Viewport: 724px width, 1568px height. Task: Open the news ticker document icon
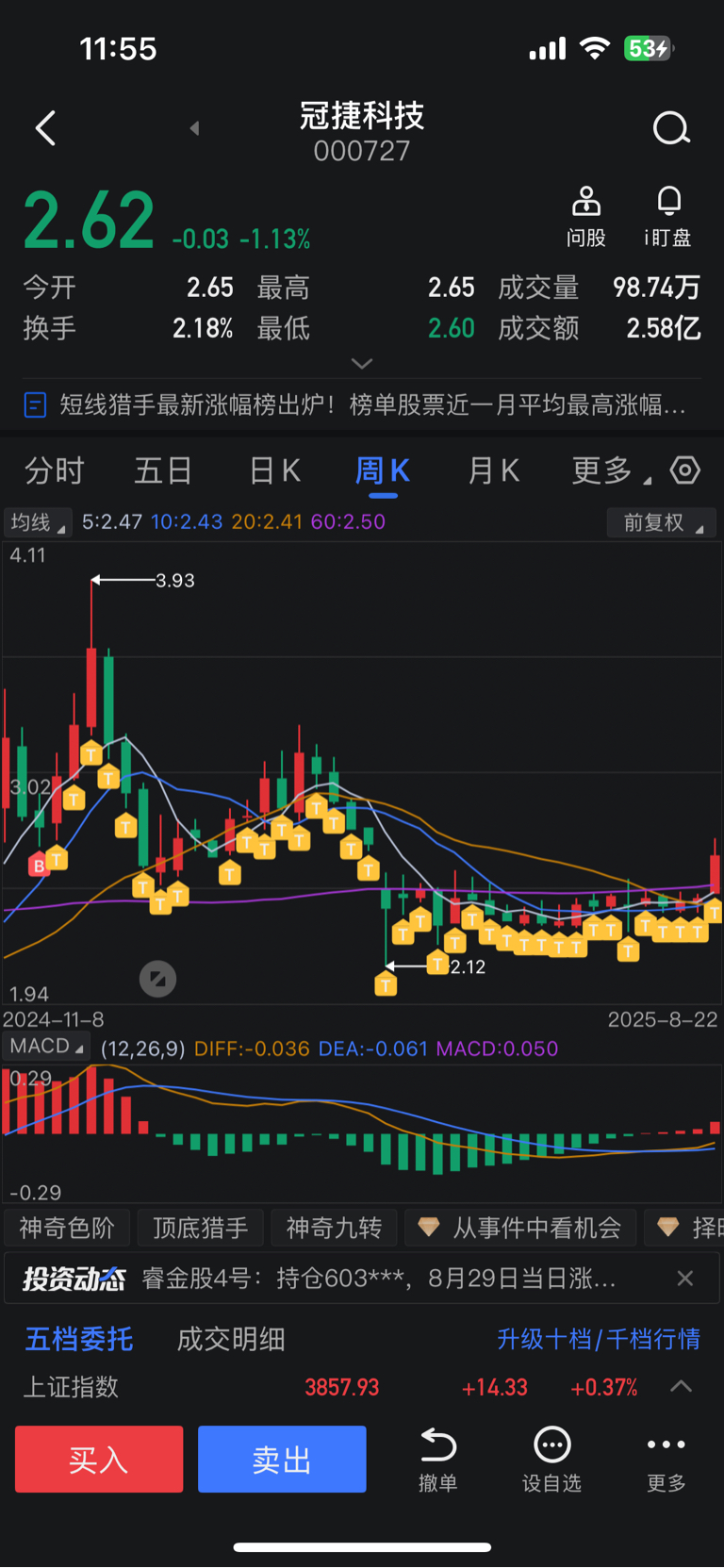(35, 405)
